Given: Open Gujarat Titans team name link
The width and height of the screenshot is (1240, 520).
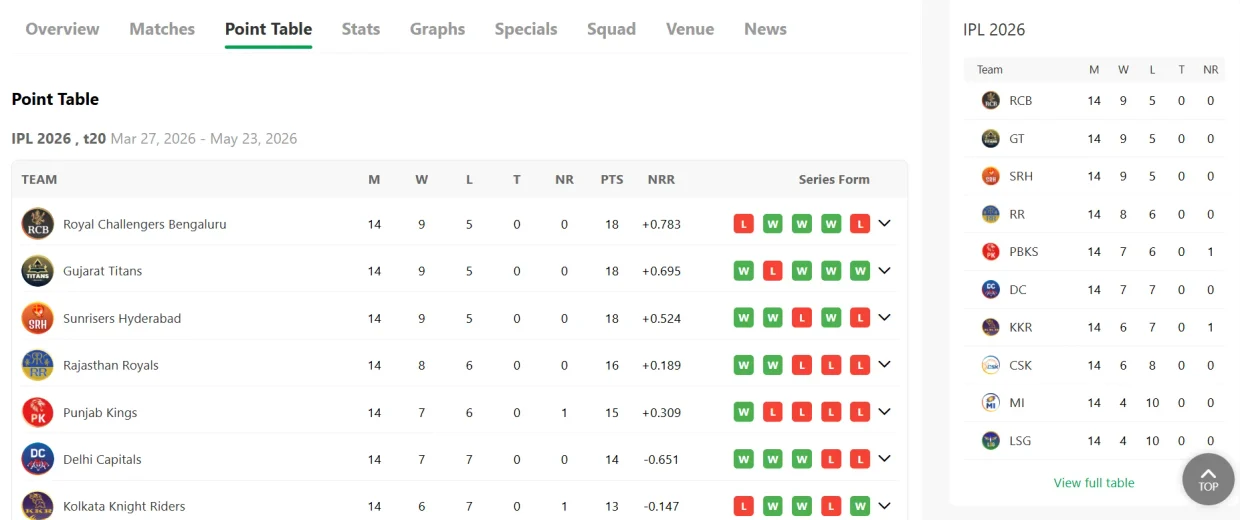Looking at the screenshot, I should [x=103, y=271].
